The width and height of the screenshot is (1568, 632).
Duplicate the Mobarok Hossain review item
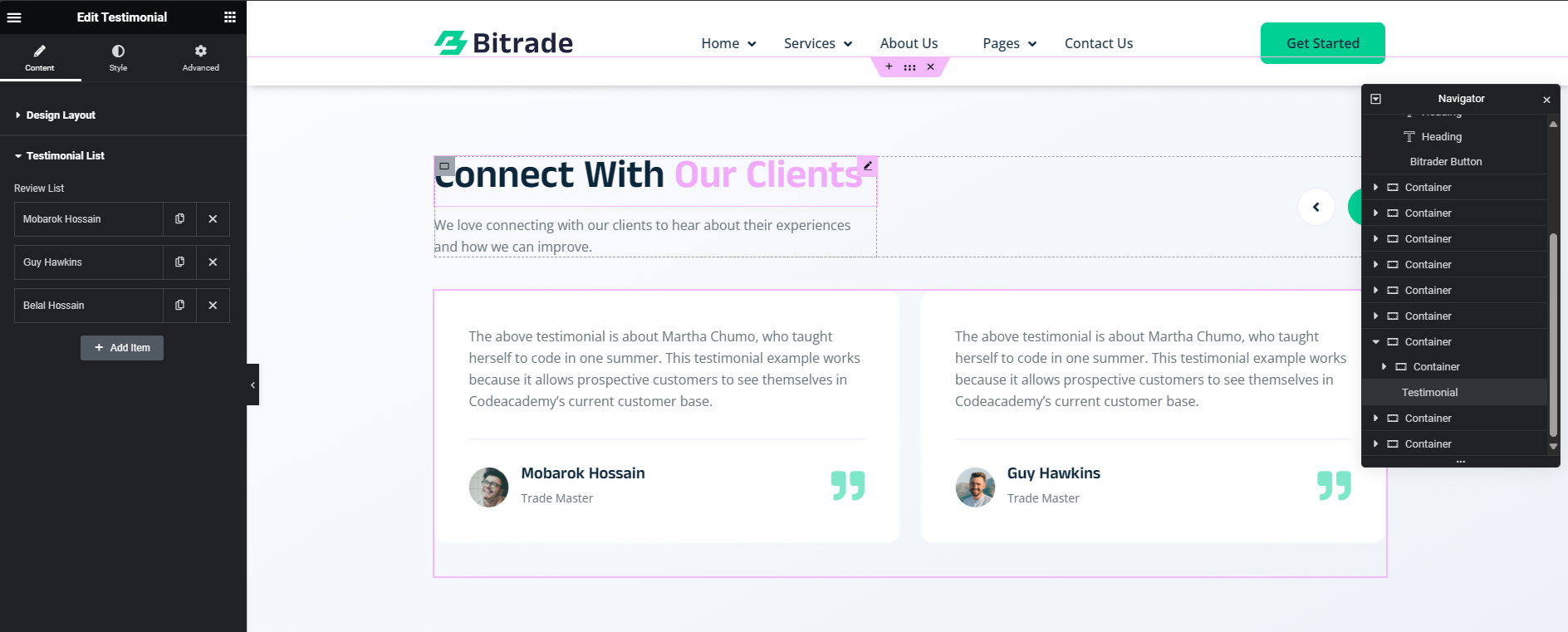point(179,219)
